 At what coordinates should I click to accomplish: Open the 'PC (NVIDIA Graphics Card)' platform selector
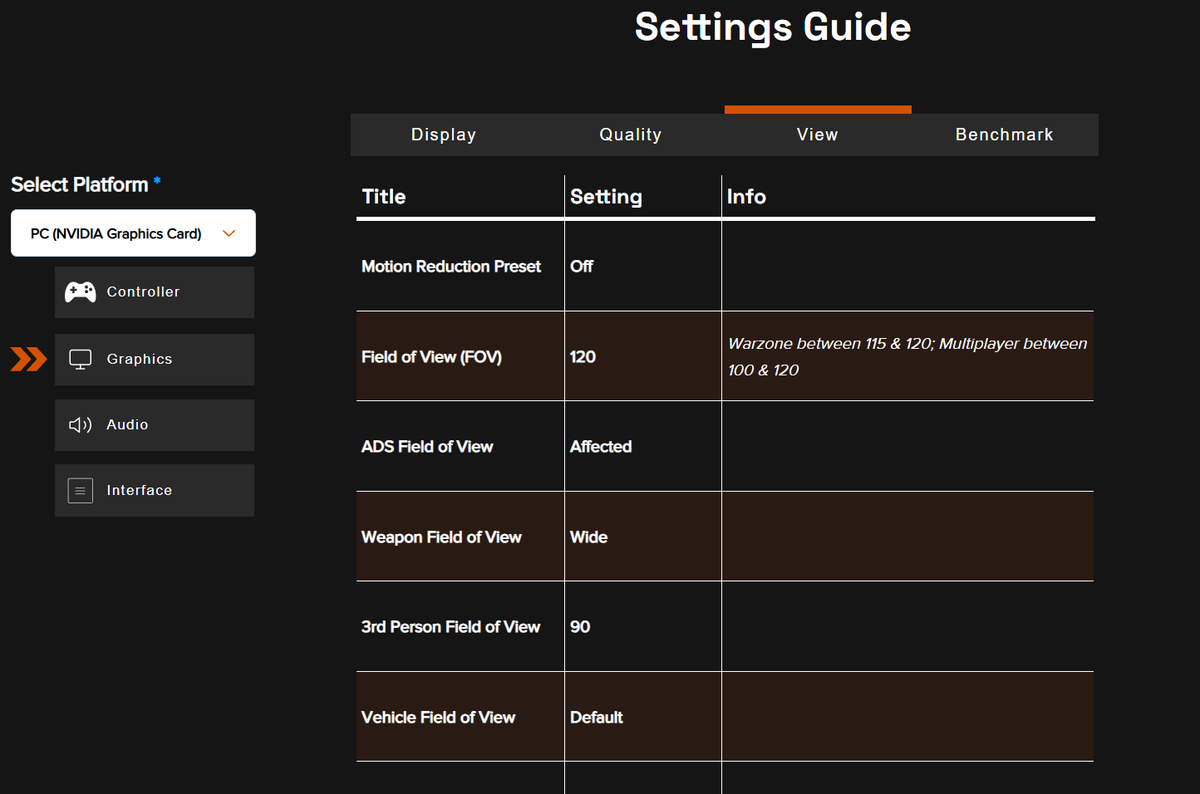pos(133,233)
